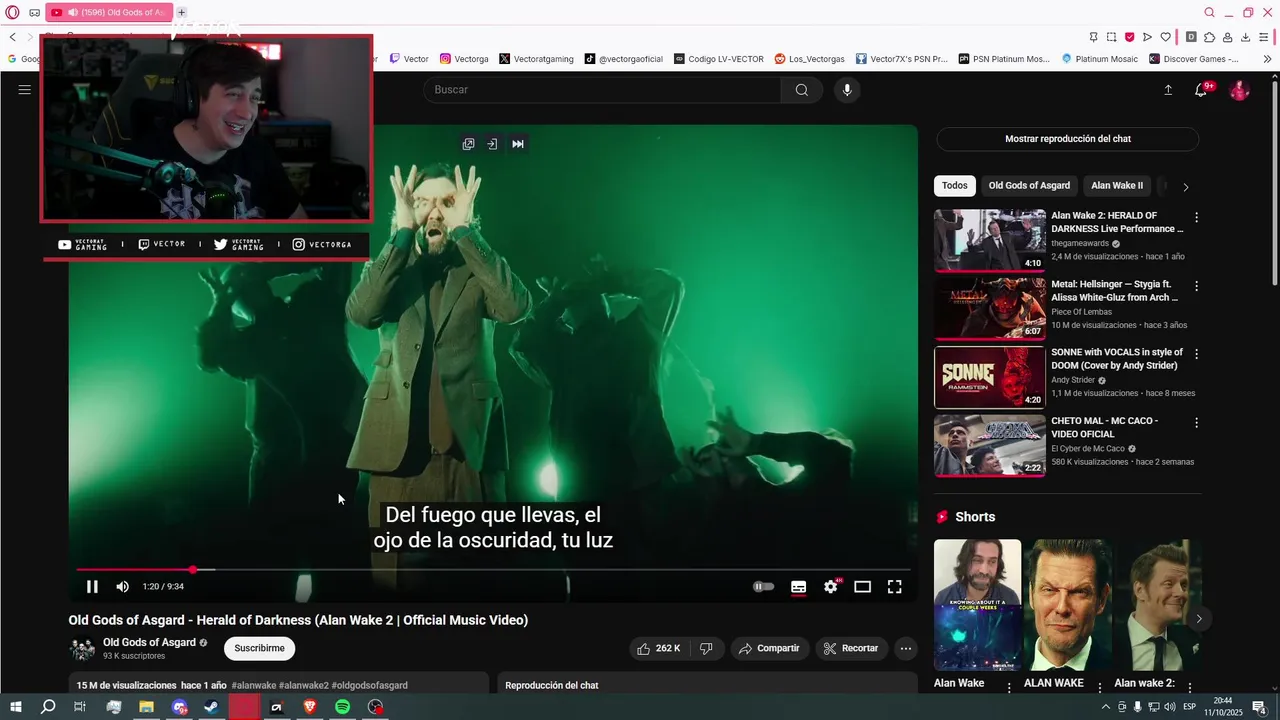
Task: Open the SONNE with VOCALS video thumbnail
Action: tap(989, 377)
